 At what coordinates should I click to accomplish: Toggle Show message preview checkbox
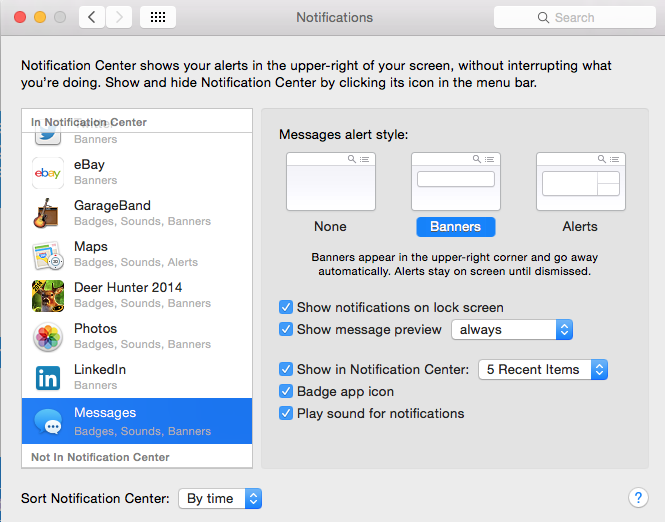(x=286, y=329)
